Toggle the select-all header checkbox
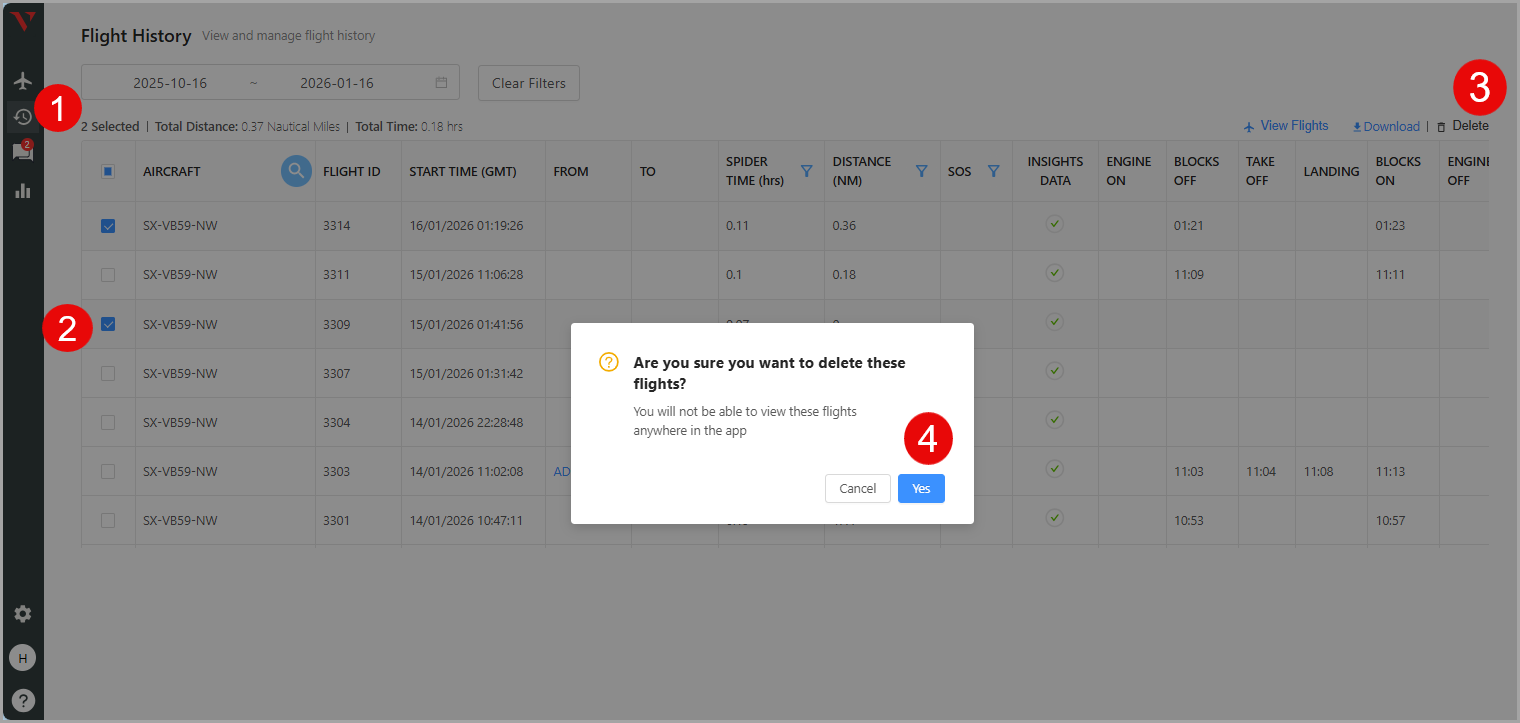 pyautogui.click(x=108, y=171)
